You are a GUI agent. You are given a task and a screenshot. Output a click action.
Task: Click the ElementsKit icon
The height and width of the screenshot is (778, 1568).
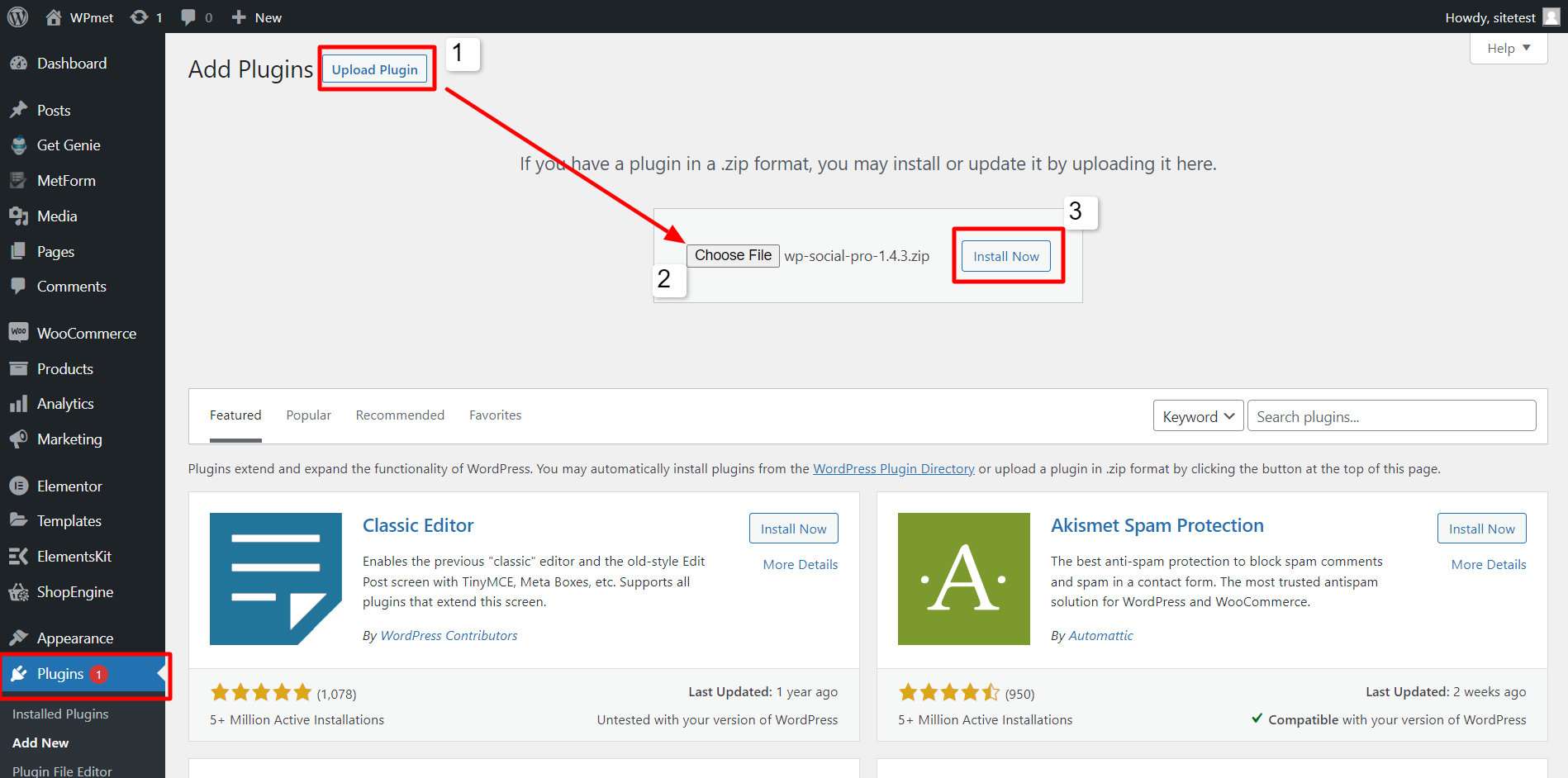18,557
